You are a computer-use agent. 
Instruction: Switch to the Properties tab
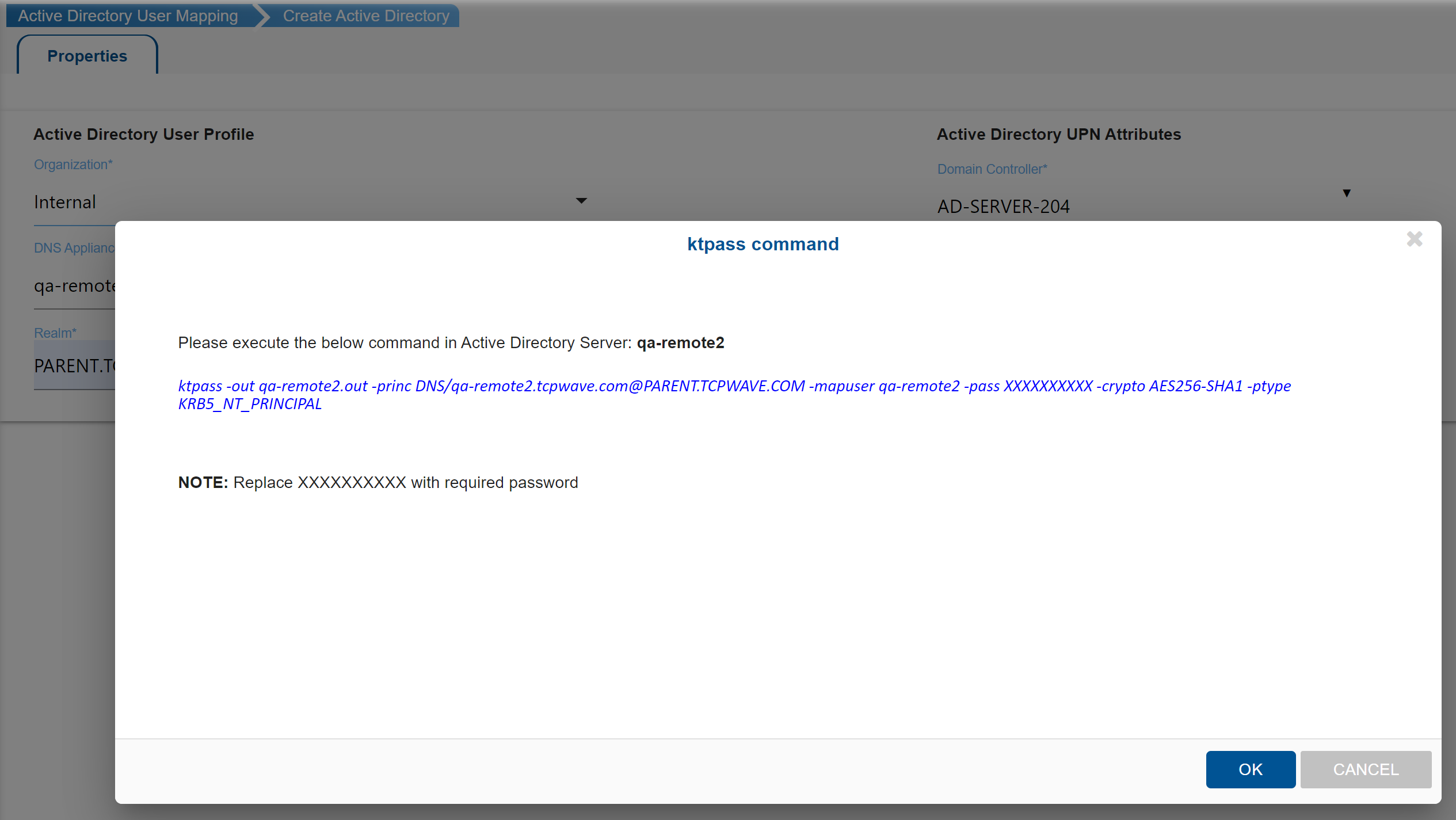coord(87,56)
